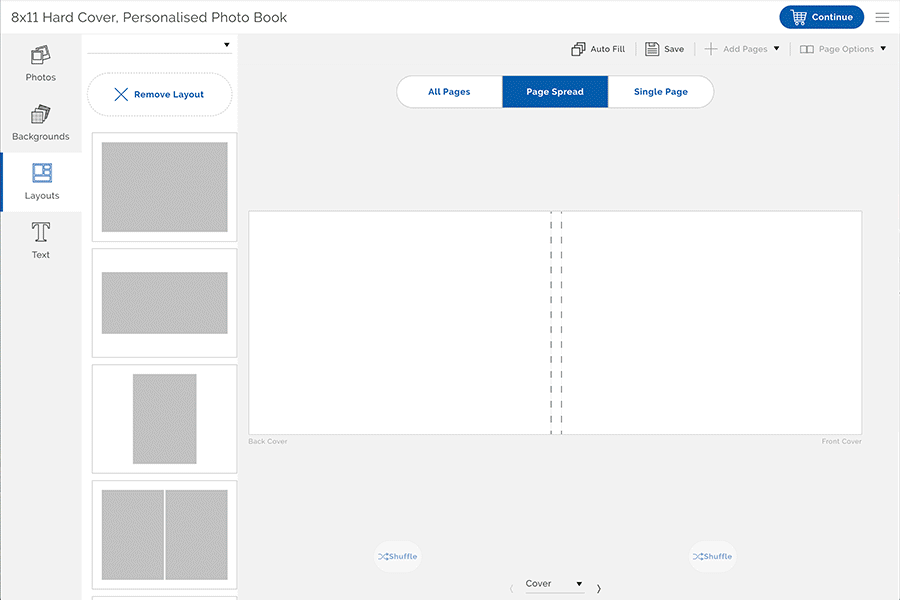The width and height of the screenshot is (900, 600).
Task: Click the Auto Fill icon
Action: [578, 49]
